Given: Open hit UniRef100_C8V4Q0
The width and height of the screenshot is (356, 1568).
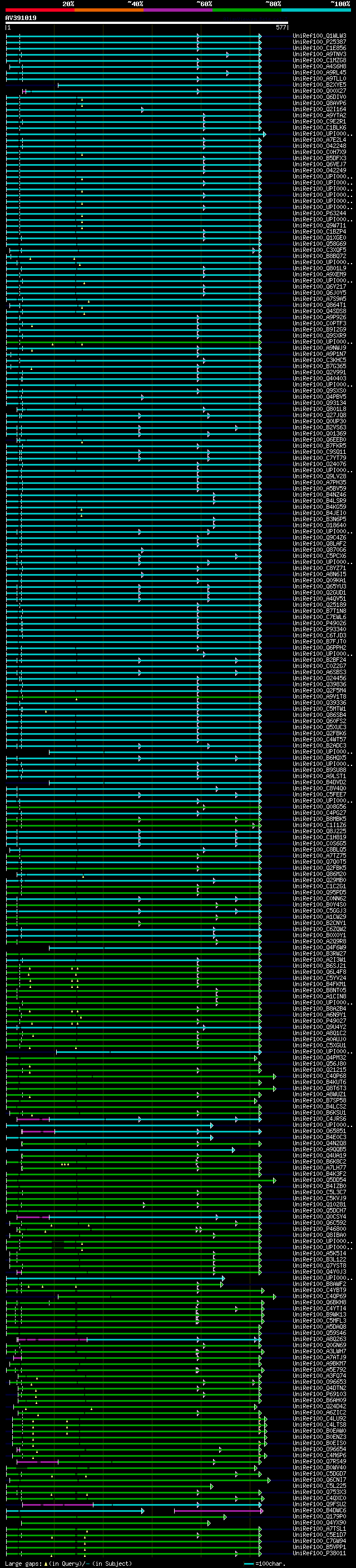Looking at the screenshot, I should click(319, 788).
